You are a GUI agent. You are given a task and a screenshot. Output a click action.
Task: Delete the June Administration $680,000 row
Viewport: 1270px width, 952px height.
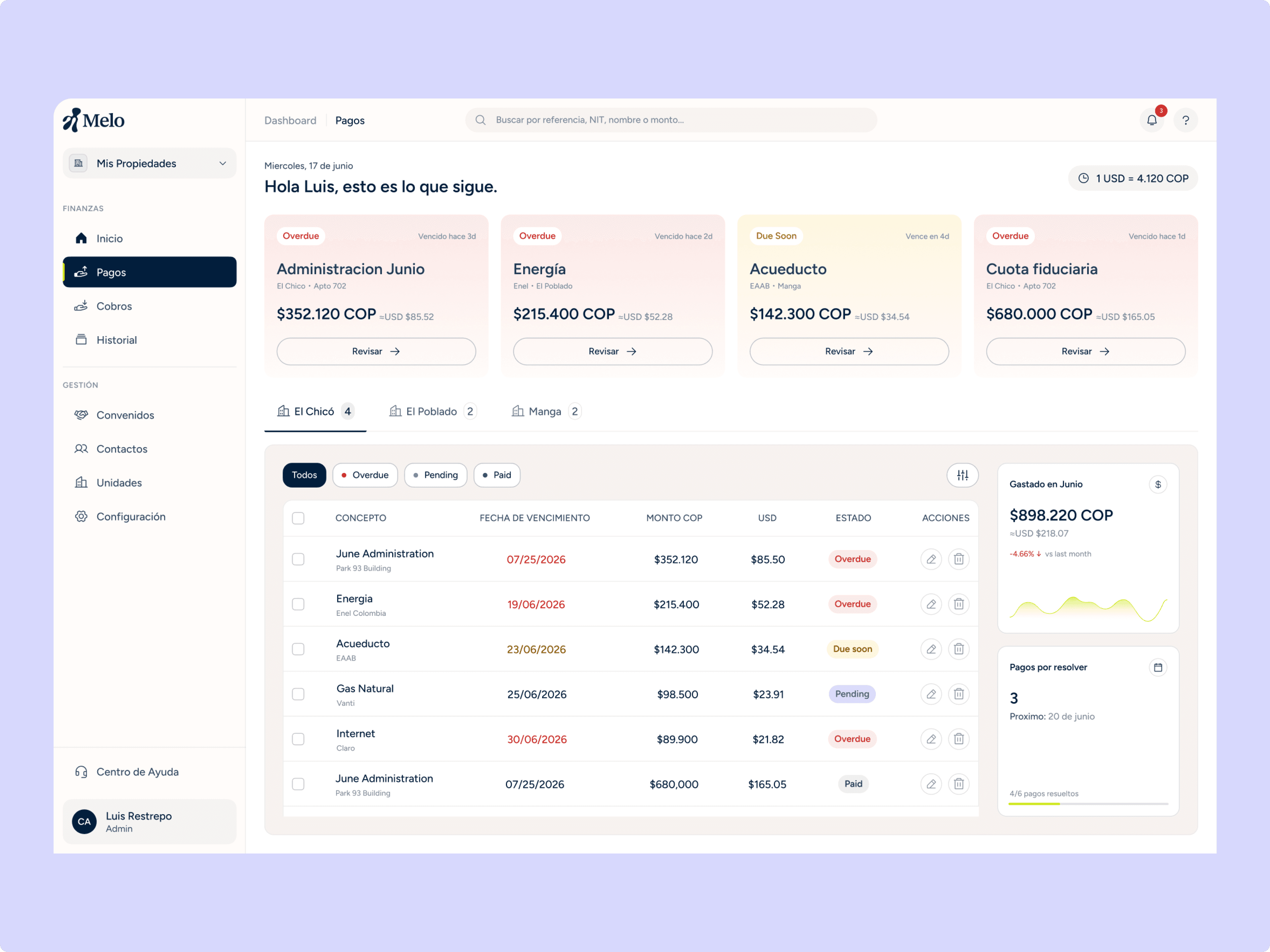pos(959,784)
